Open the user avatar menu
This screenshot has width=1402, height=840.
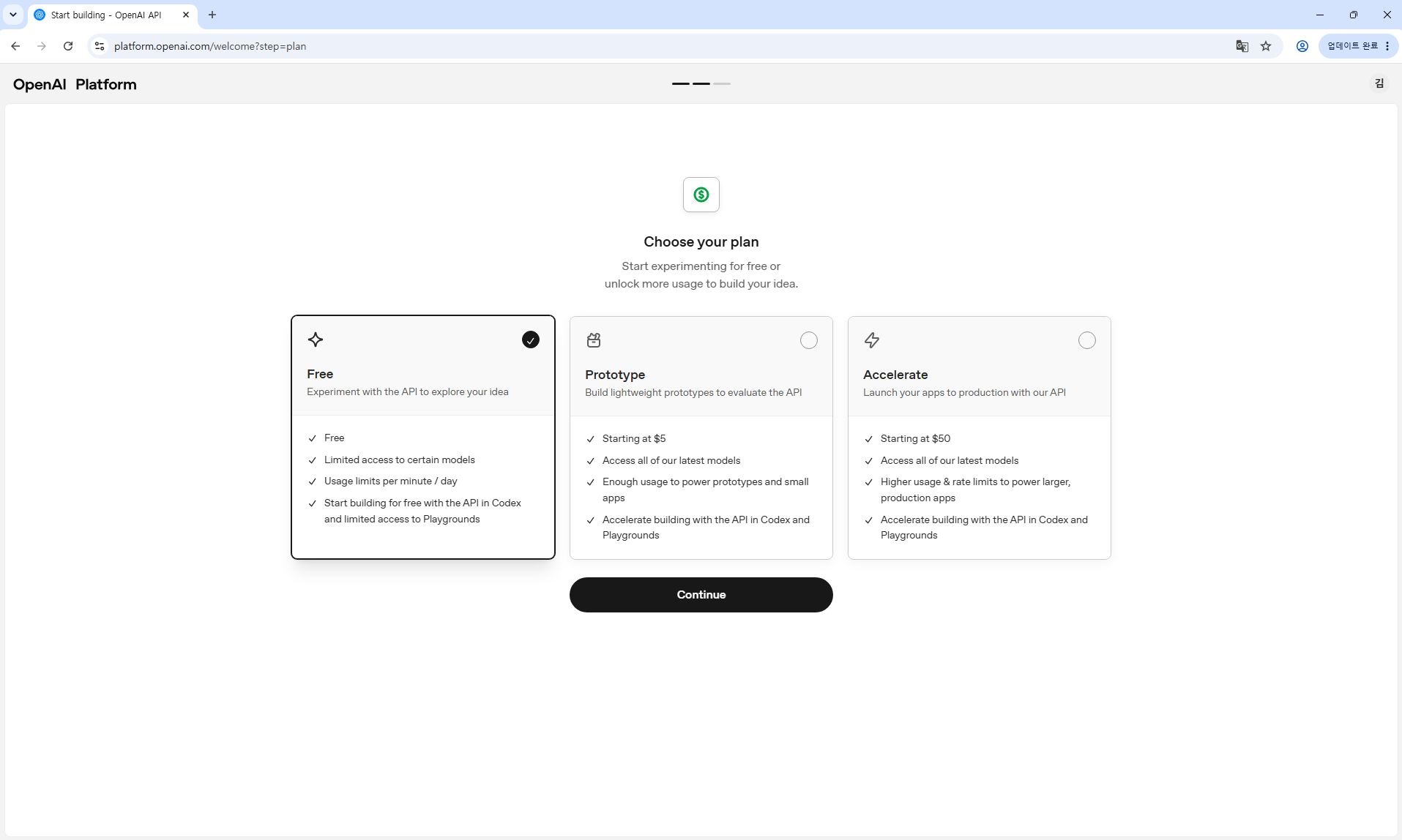pos(1379,83)
